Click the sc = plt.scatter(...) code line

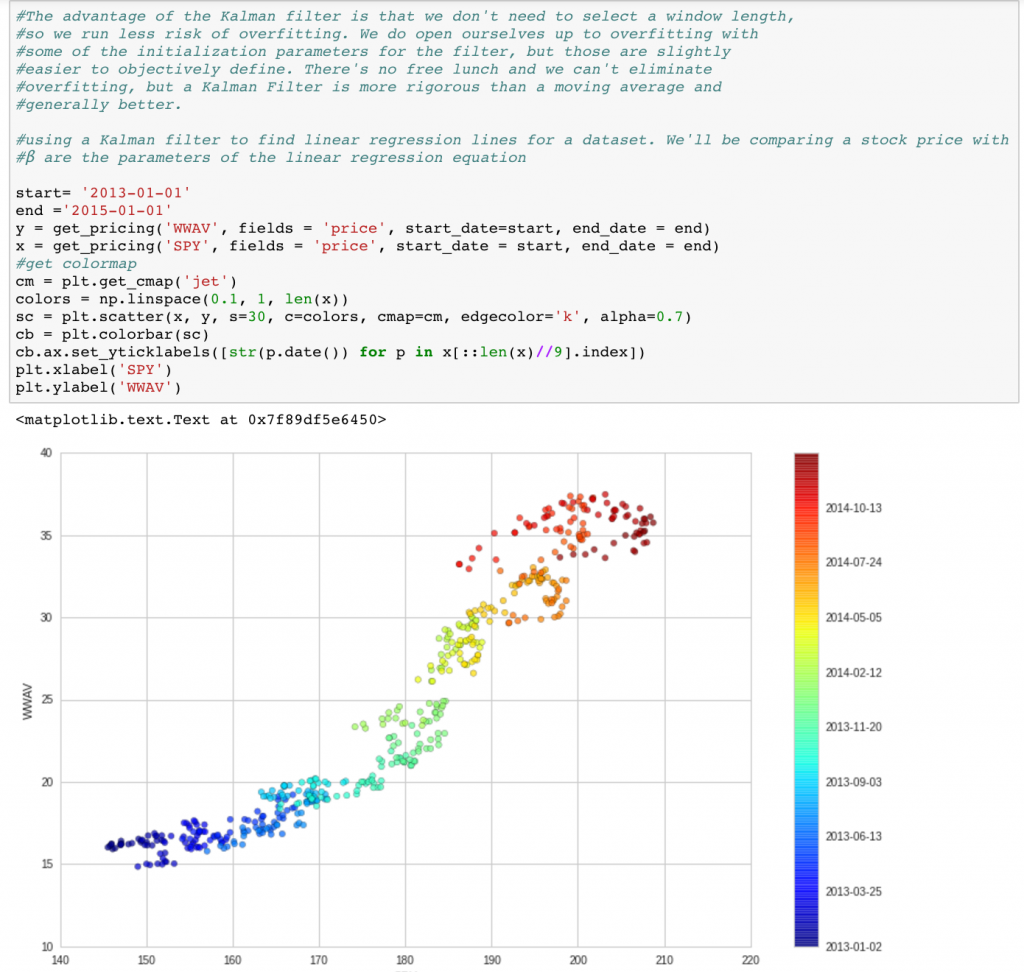coord(353,316)
